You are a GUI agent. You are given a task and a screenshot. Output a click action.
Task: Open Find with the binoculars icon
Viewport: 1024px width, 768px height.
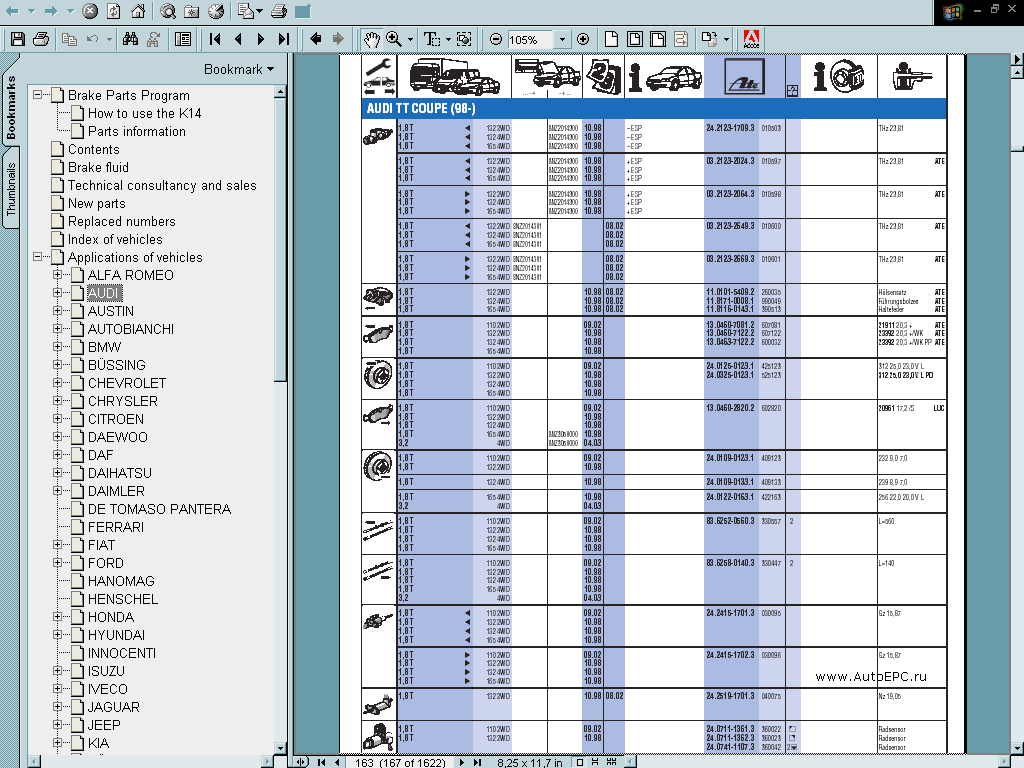(x=130, y=38)
